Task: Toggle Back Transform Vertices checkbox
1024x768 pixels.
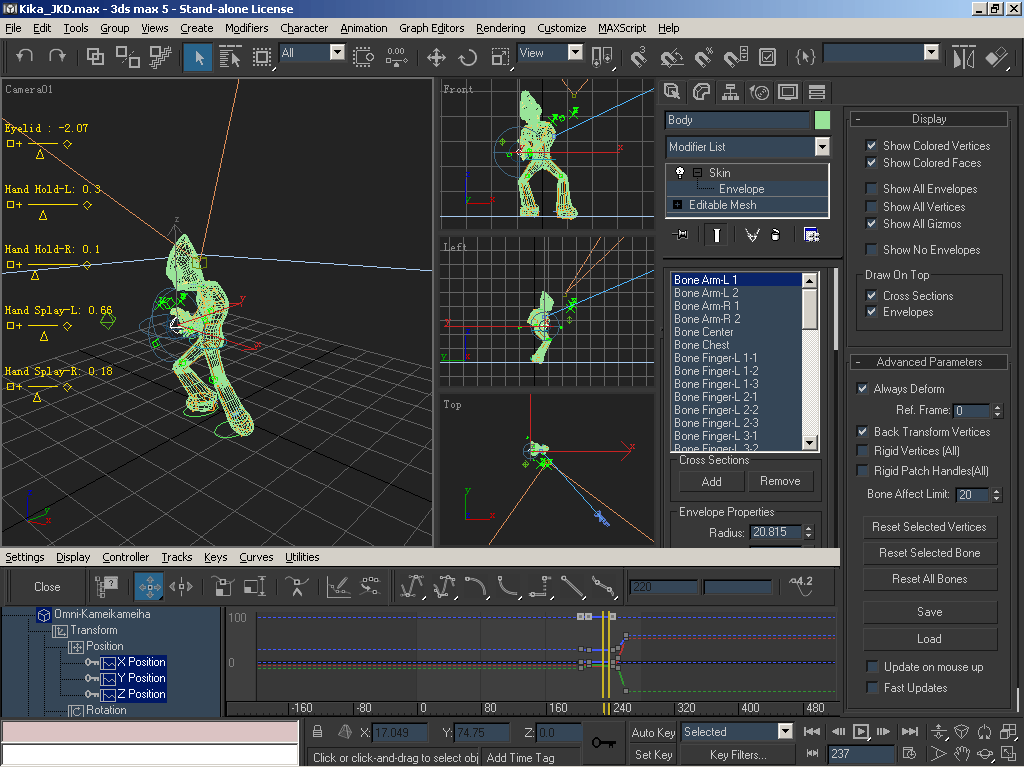Action: (862, 432)
